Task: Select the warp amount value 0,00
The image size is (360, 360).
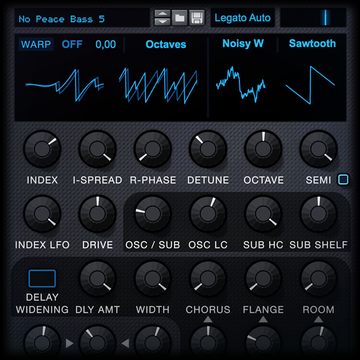Action: [106, 44]
